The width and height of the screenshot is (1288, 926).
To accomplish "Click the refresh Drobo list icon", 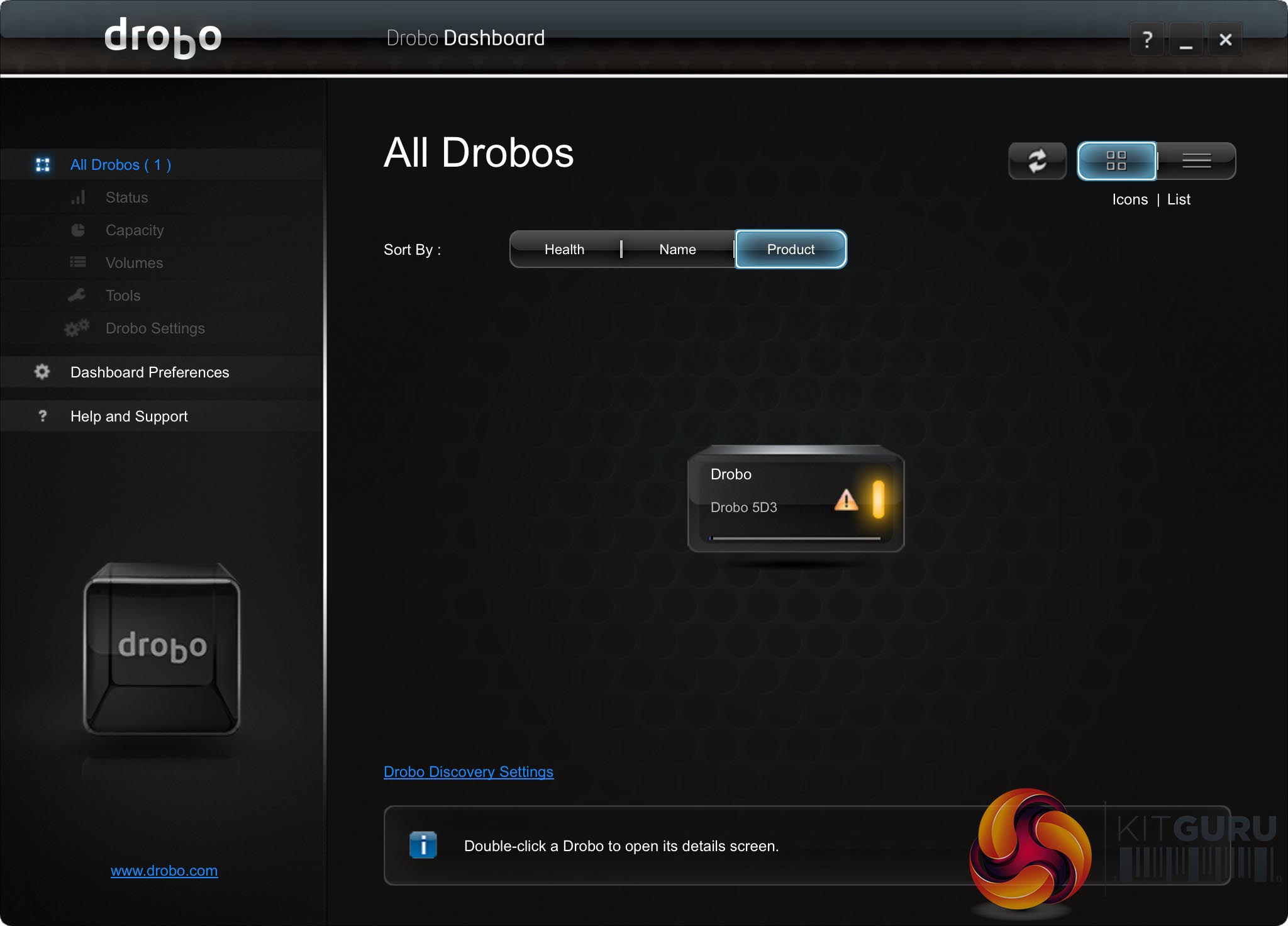I will (1037, 161).
